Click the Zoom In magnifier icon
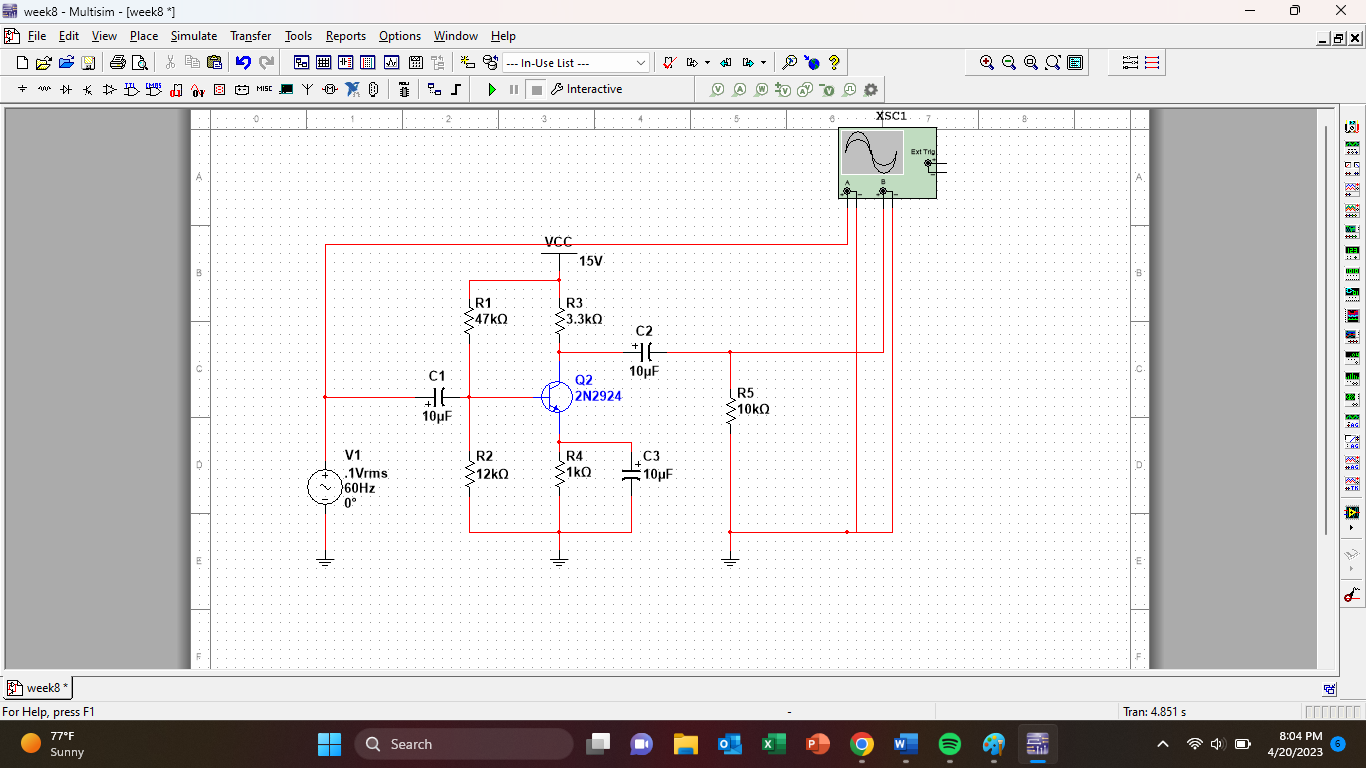This screenshot has height=768, width=1366. click(x=987, y=63)
